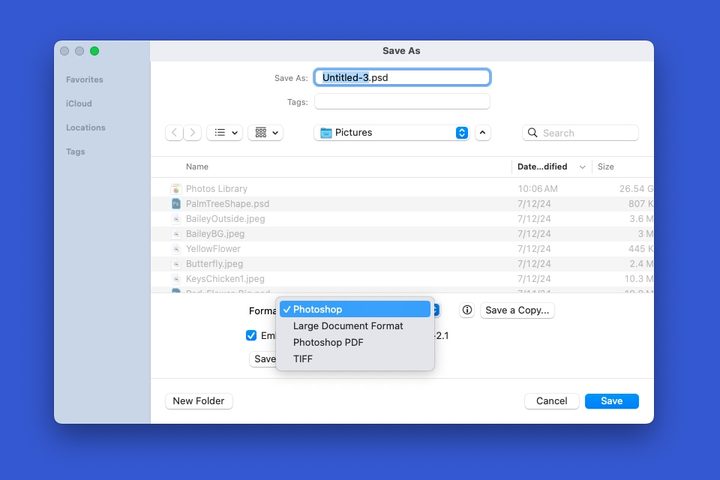This screenshot has height=480, width=720.
Task: Open the icon grouping view dropdown
Action: pos(265,133)
